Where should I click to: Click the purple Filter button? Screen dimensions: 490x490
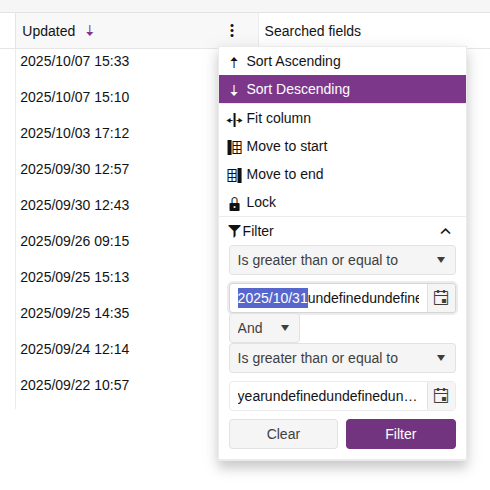[401, 434]
